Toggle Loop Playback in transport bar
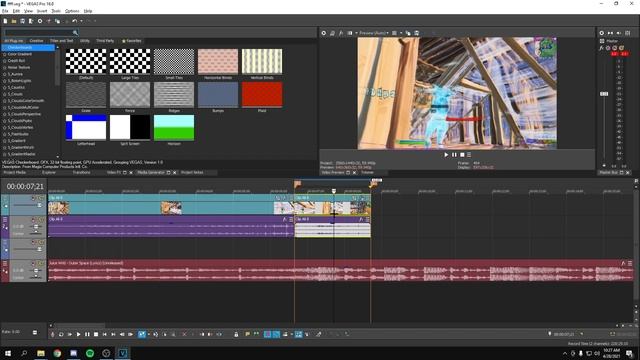This screenshot has height=360, width=640. click(x=61, y=334)
